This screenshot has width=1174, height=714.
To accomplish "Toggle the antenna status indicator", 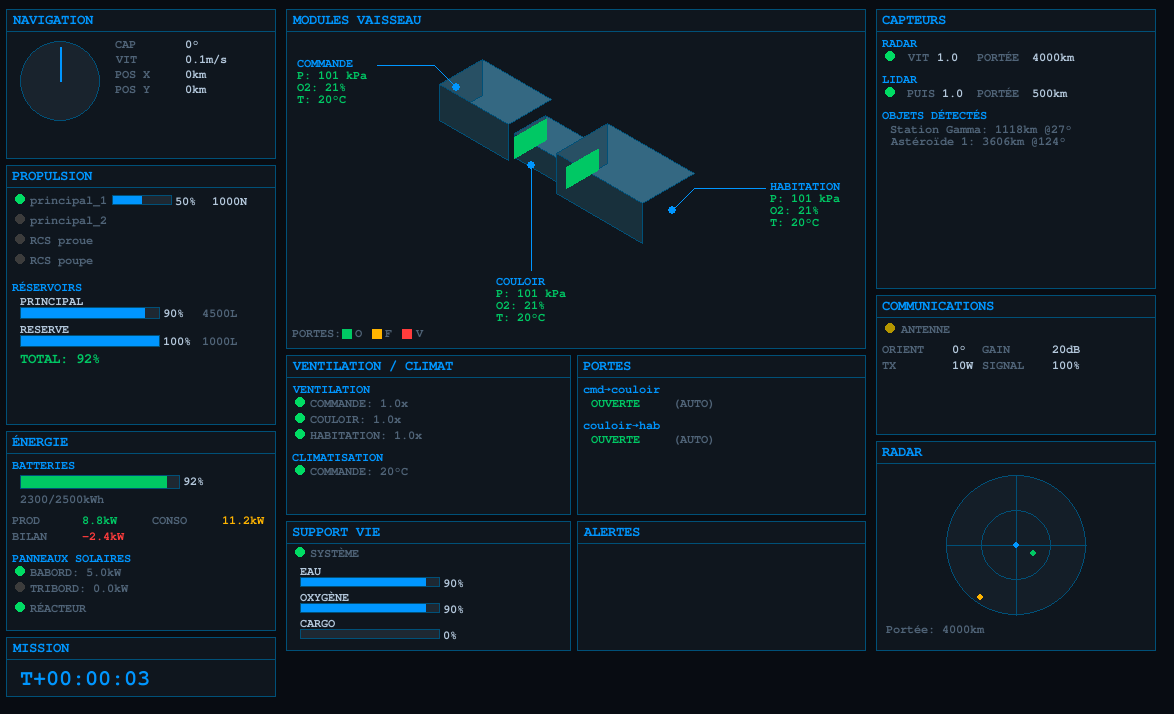I will 890,328.
